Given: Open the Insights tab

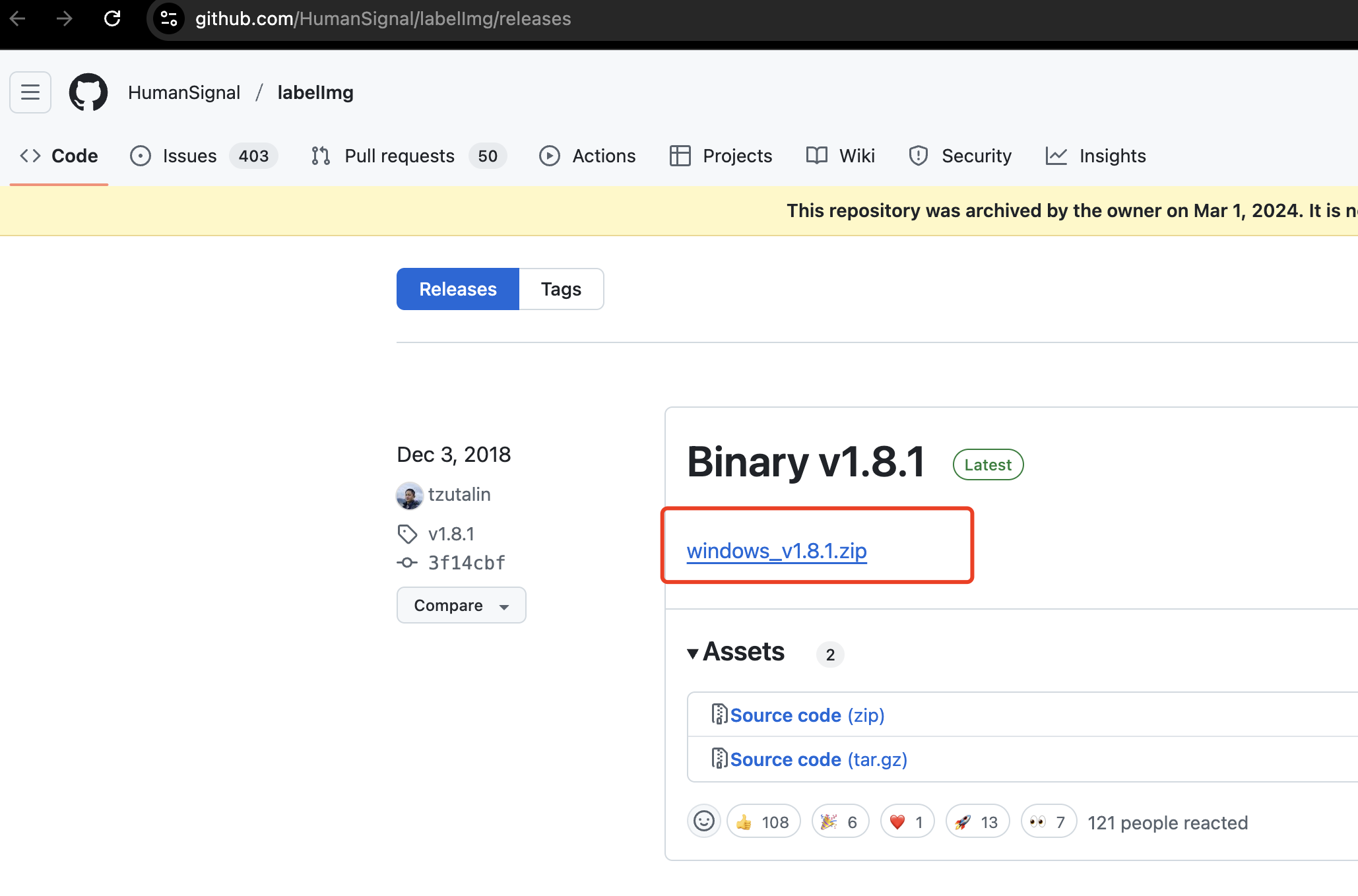Looking at the screenshot, I should pyautogui.click(x=1095, y=156).
